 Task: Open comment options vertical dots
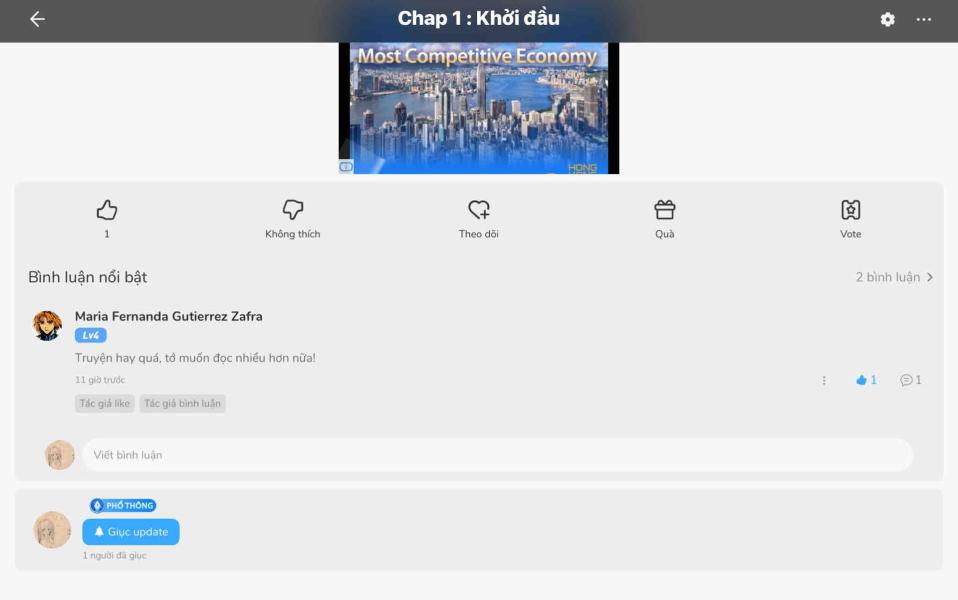824,381
